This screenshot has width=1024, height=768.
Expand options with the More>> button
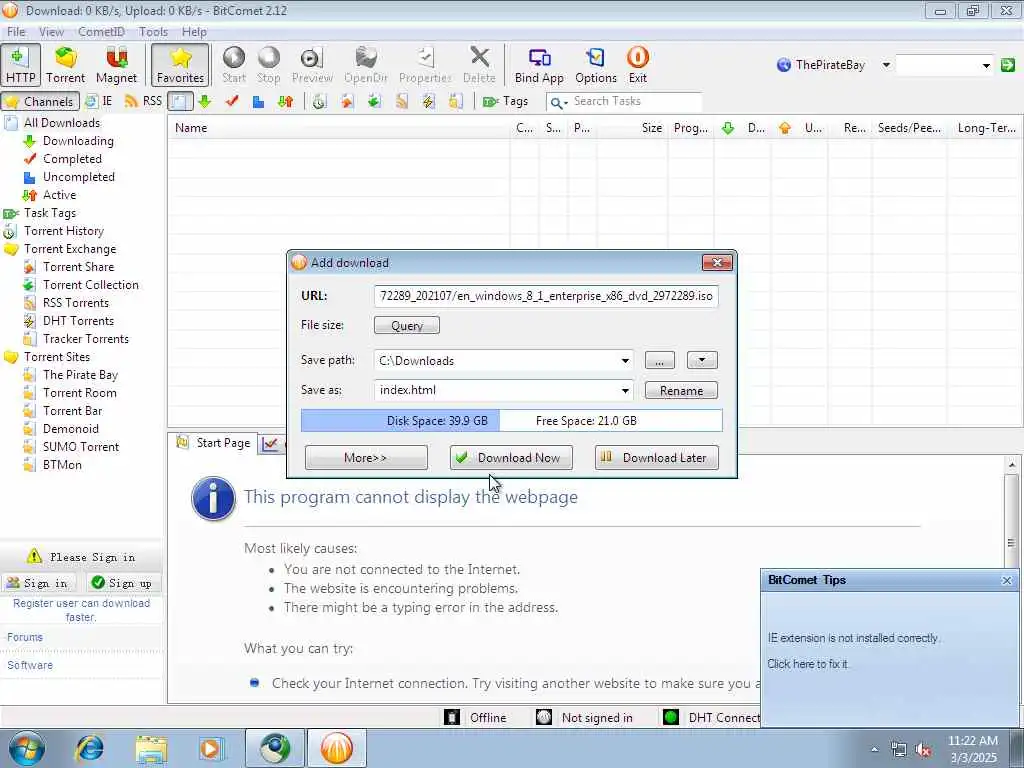[x=366, y=458]
